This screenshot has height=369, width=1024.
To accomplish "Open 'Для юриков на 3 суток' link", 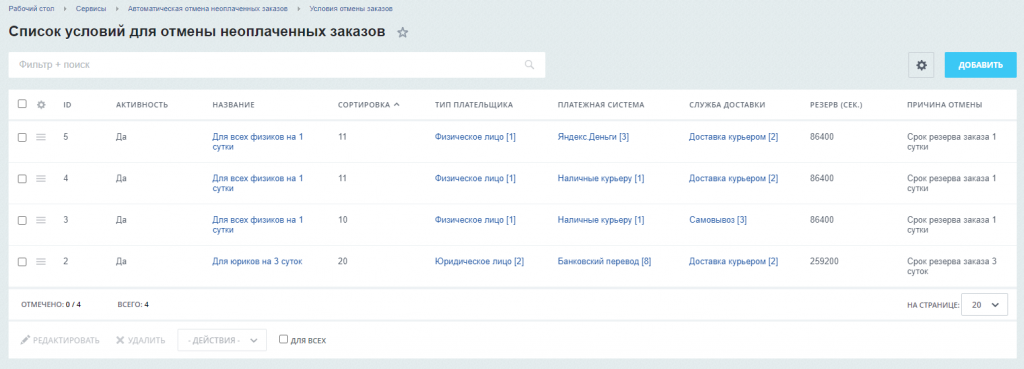I will click(x=257, y=261).
